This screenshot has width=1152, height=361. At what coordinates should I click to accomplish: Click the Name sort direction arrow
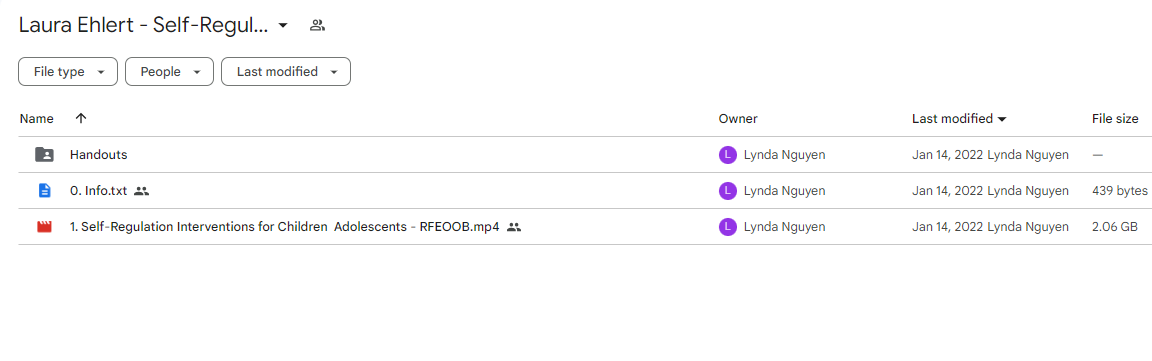[81, 118]
